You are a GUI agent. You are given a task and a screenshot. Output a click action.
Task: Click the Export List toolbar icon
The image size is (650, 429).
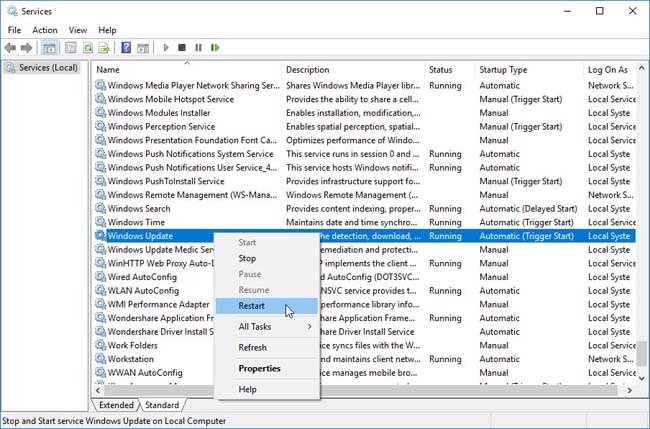[104, 48]
